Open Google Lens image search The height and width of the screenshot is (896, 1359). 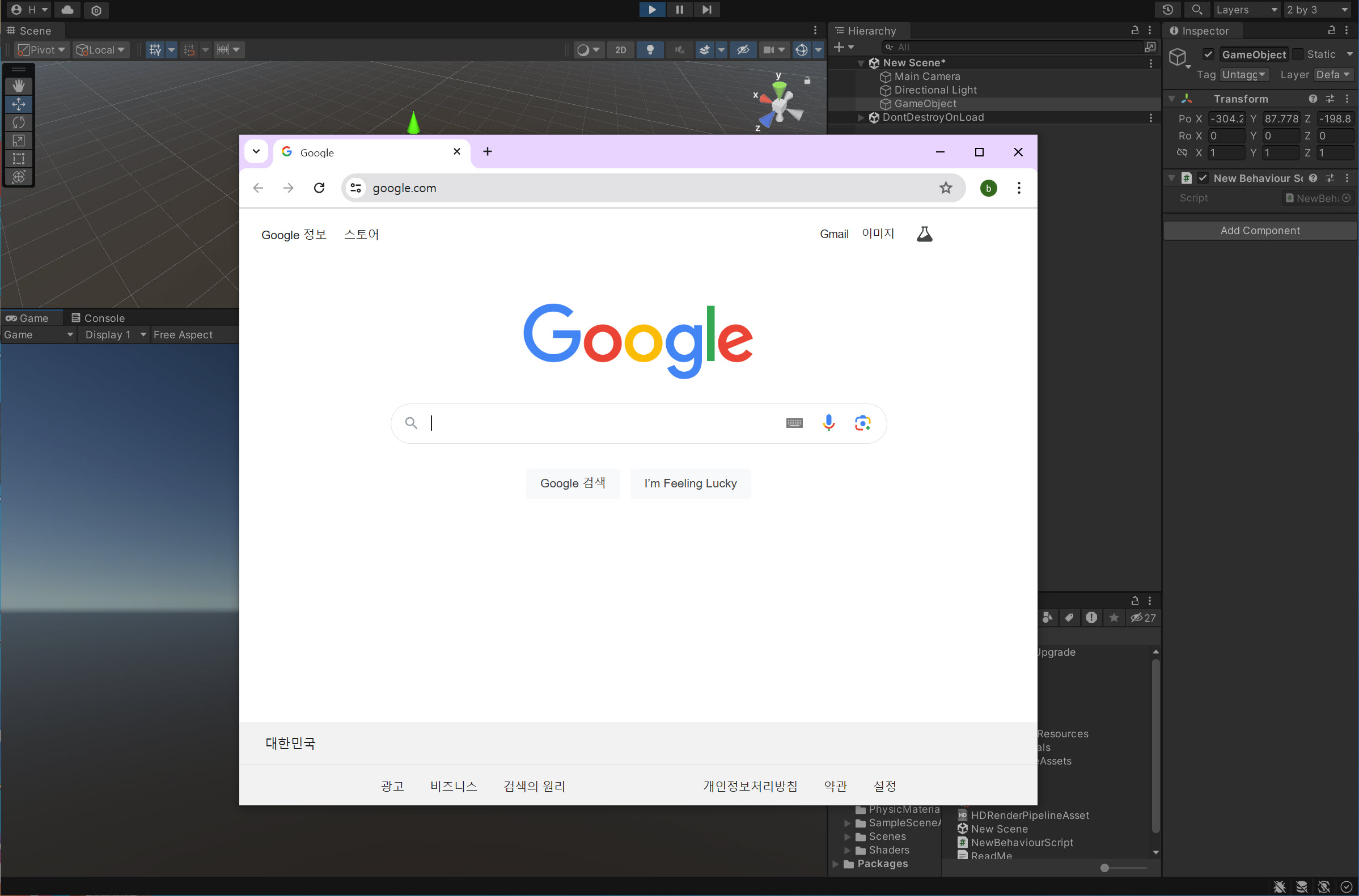click(862, 423)
